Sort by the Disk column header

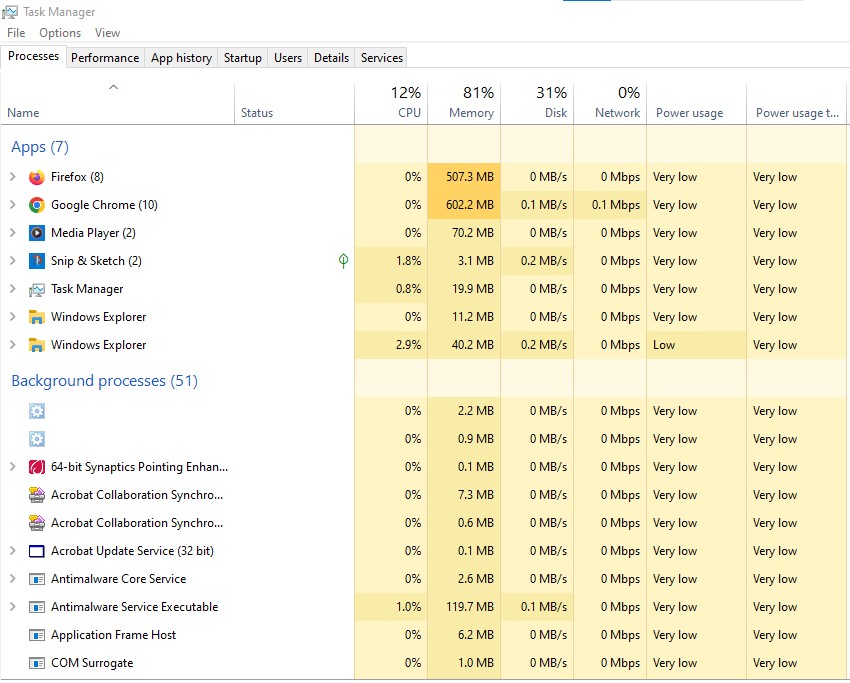point(537,103)
